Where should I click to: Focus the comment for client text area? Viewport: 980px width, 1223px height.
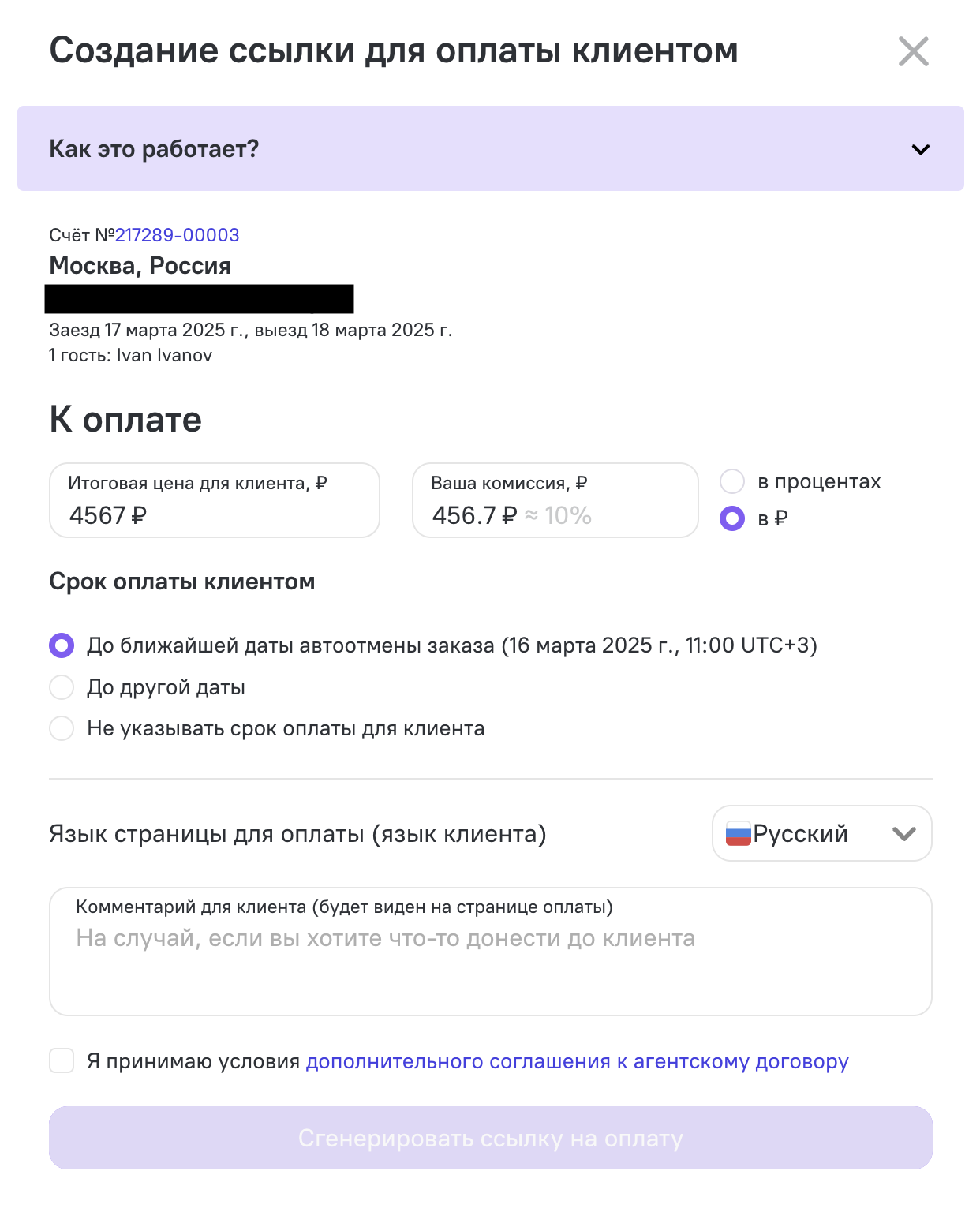490,952
